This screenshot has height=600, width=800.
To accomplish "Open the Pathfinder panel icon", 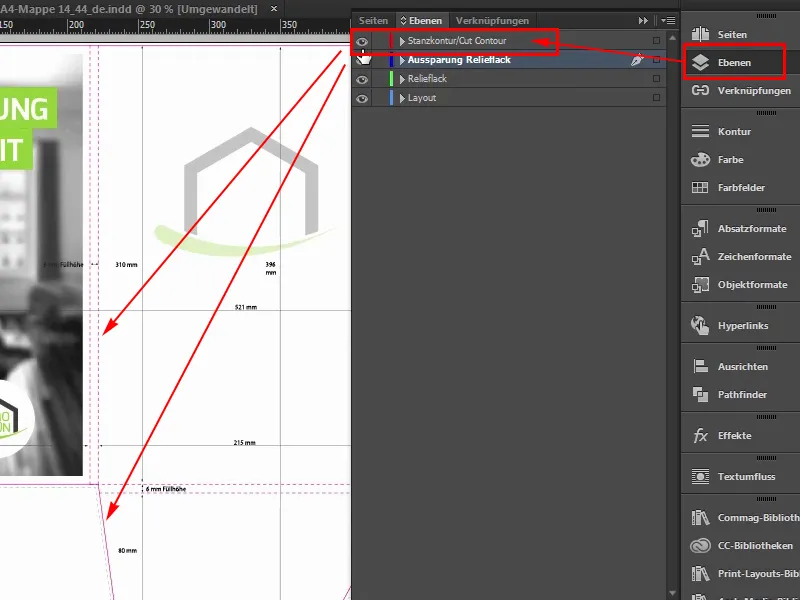I will (700, 394).
